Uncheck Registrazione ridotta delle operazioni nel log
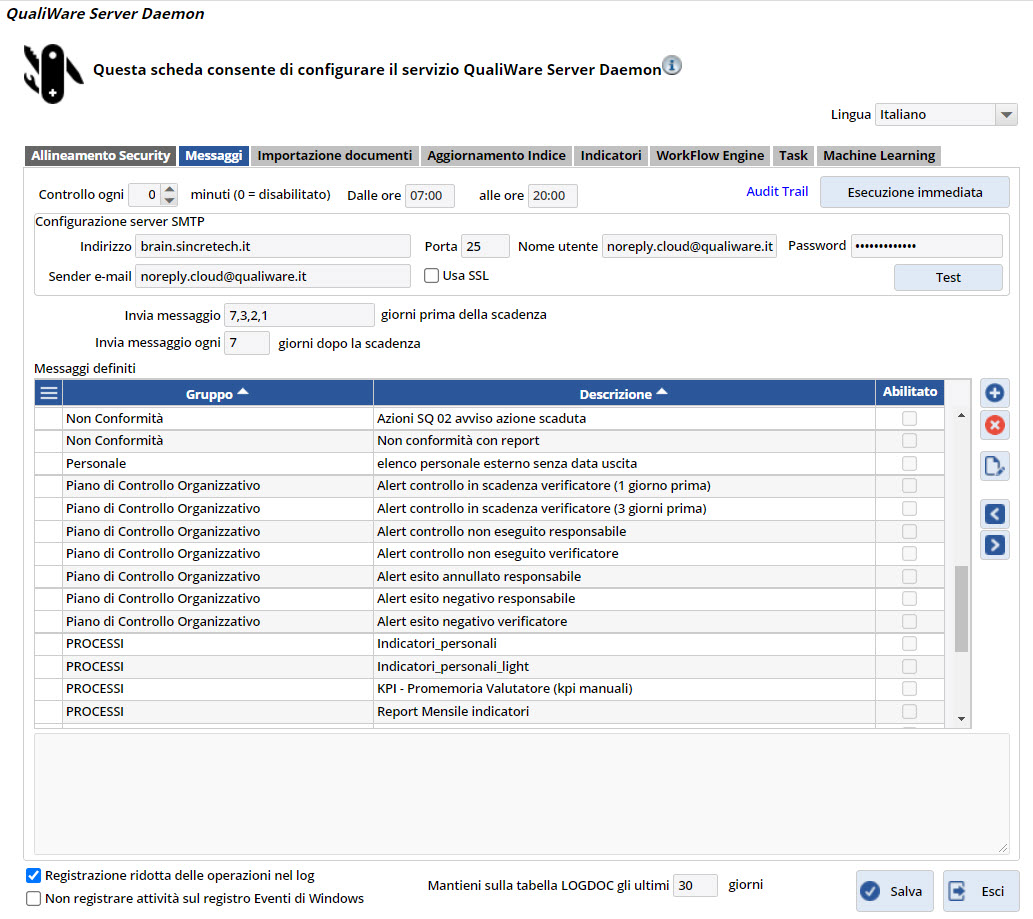 pos(34,876)
